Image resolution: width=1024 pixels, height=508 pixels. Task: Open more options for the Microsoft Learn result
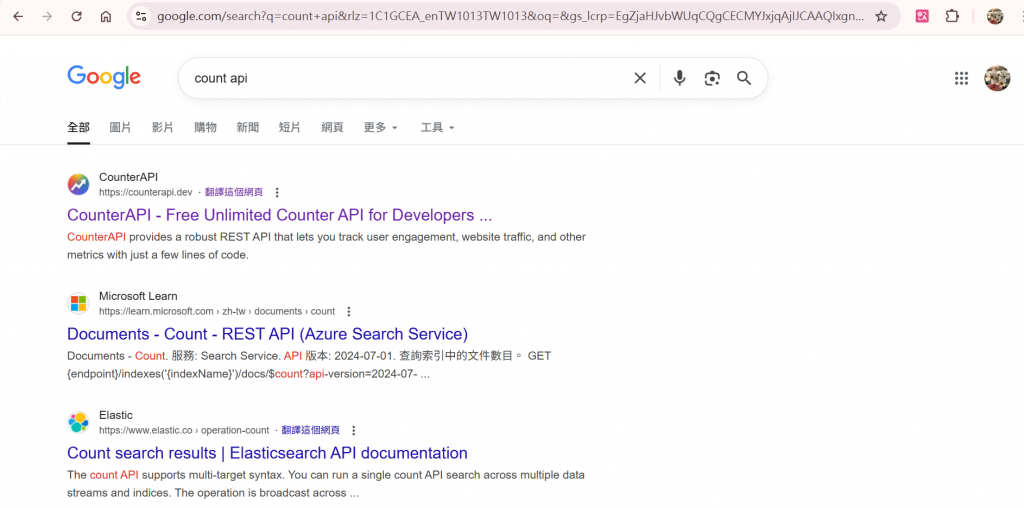click(x=349, y=311)
